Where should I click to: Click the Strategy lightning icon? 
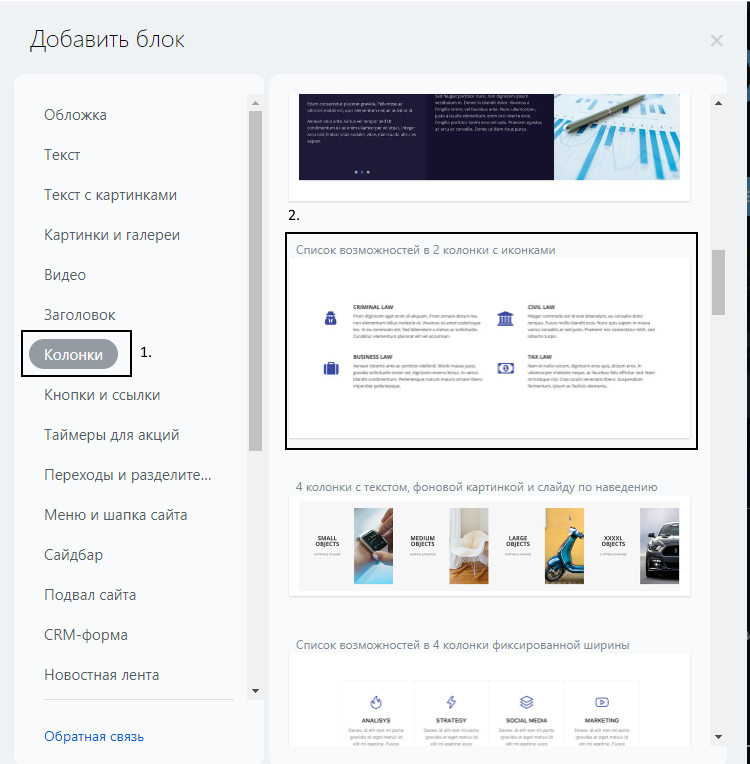(451, 702)
